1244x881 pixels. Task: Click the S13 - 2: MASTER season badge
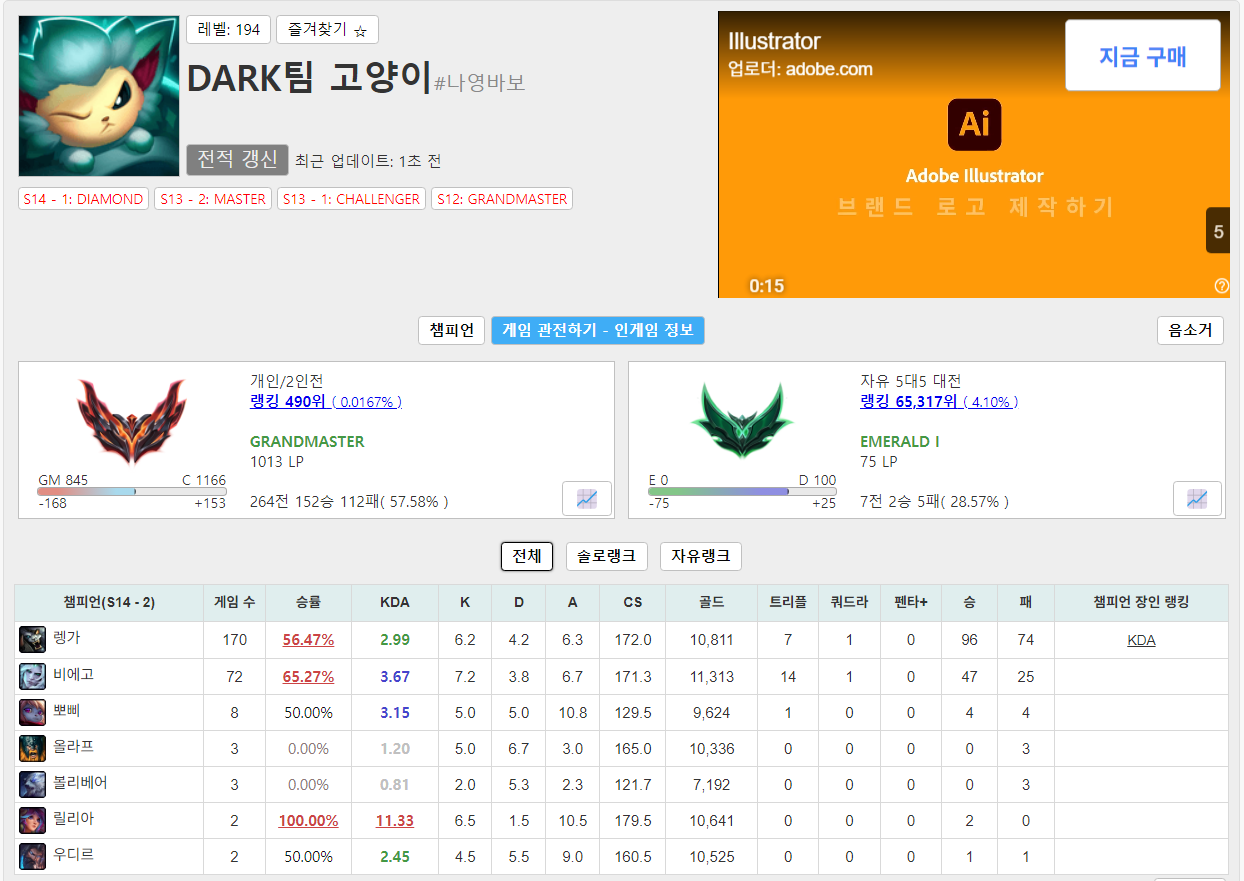pos(213,199)
